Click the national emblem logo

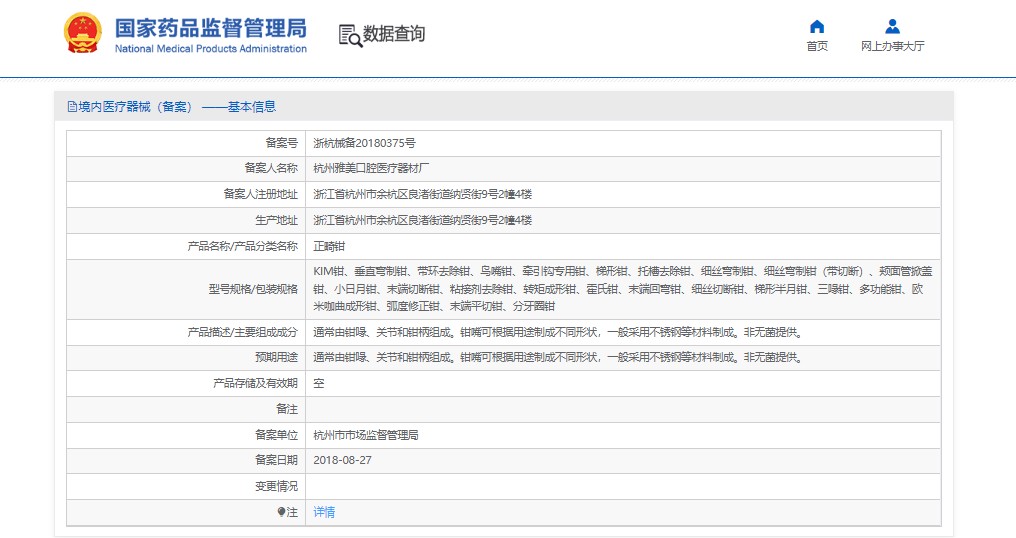tap(82, 34)
